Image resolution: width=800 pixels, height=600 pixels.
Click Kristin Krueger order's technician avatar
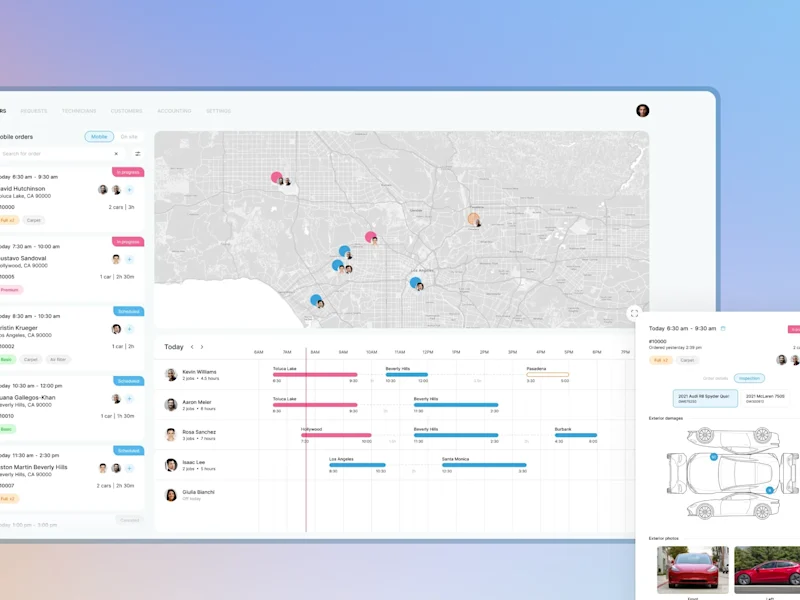click(x=116, y=329)
